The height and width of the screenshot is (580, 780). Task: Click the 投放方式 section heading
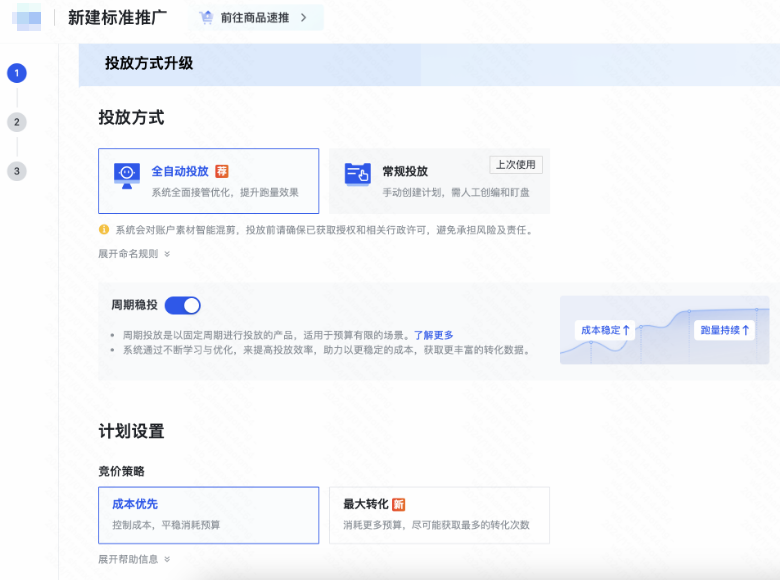(x=131, y=117)
